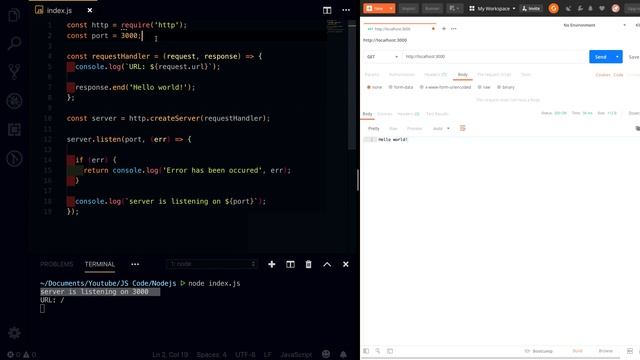The height and width of the screenshot is (360, 640).
Task: Open the Debug view in VS Code sidebar
Action: point(14,101)
